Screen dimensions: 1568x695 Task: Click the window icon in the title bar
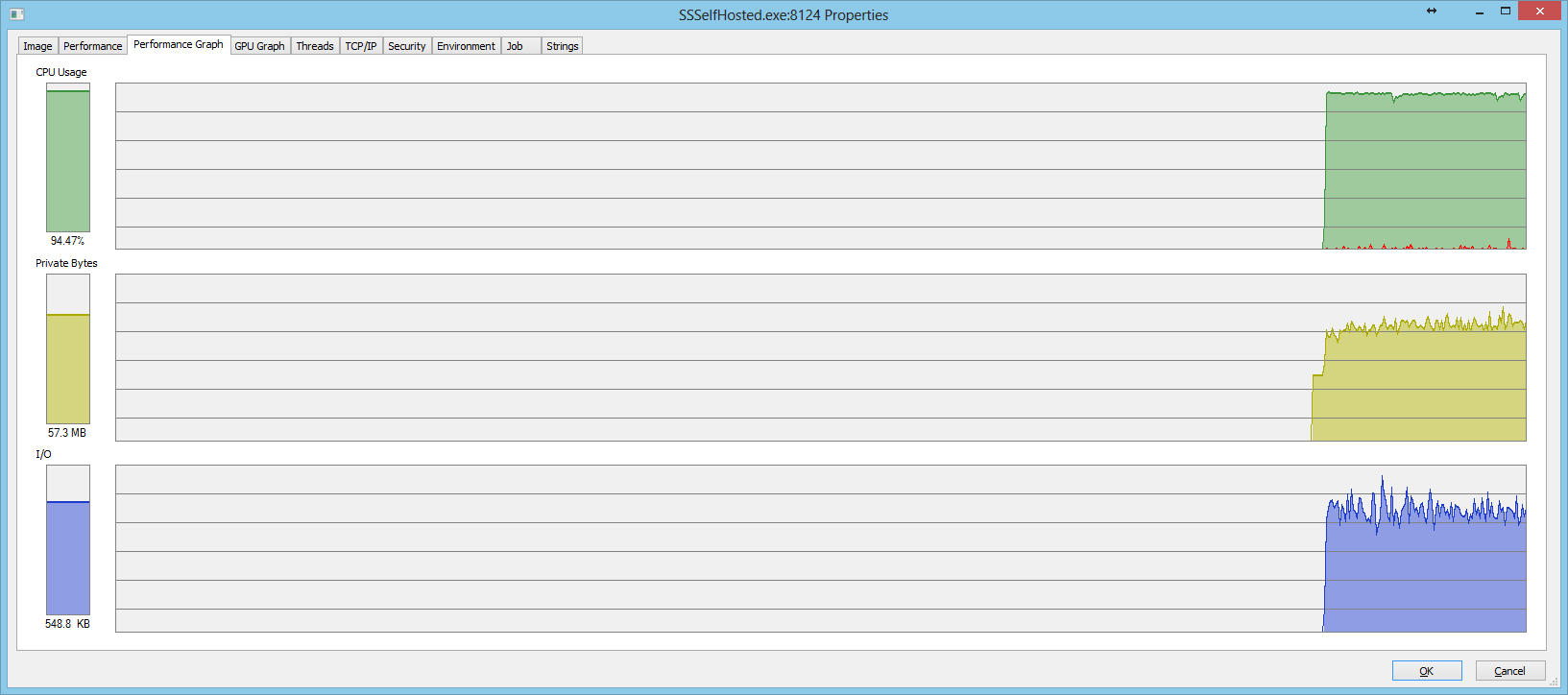tap(16, 14)
